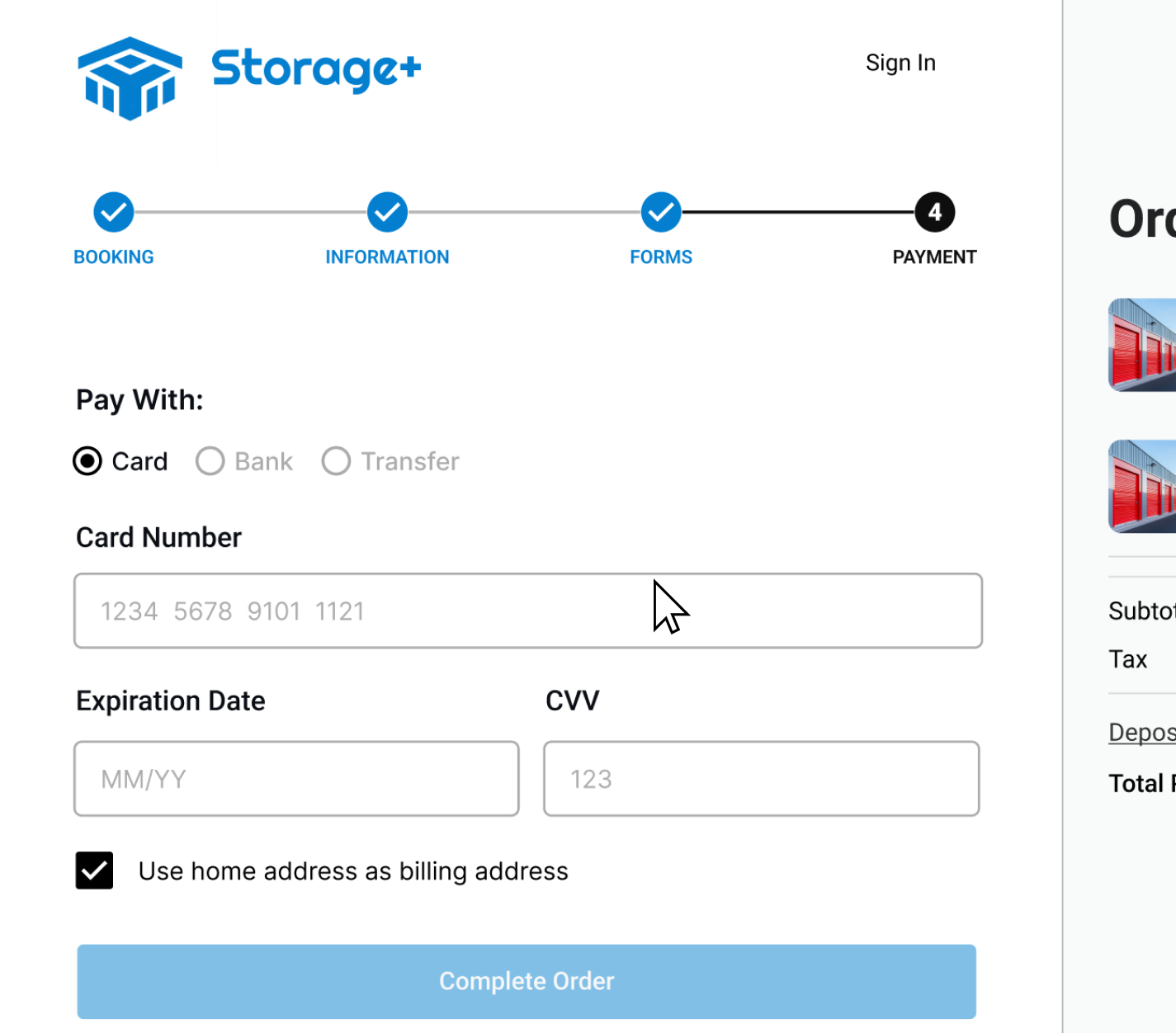The image size is (1176, 1033).
Task: Open the Sign In link
Action: click(900, 62)
